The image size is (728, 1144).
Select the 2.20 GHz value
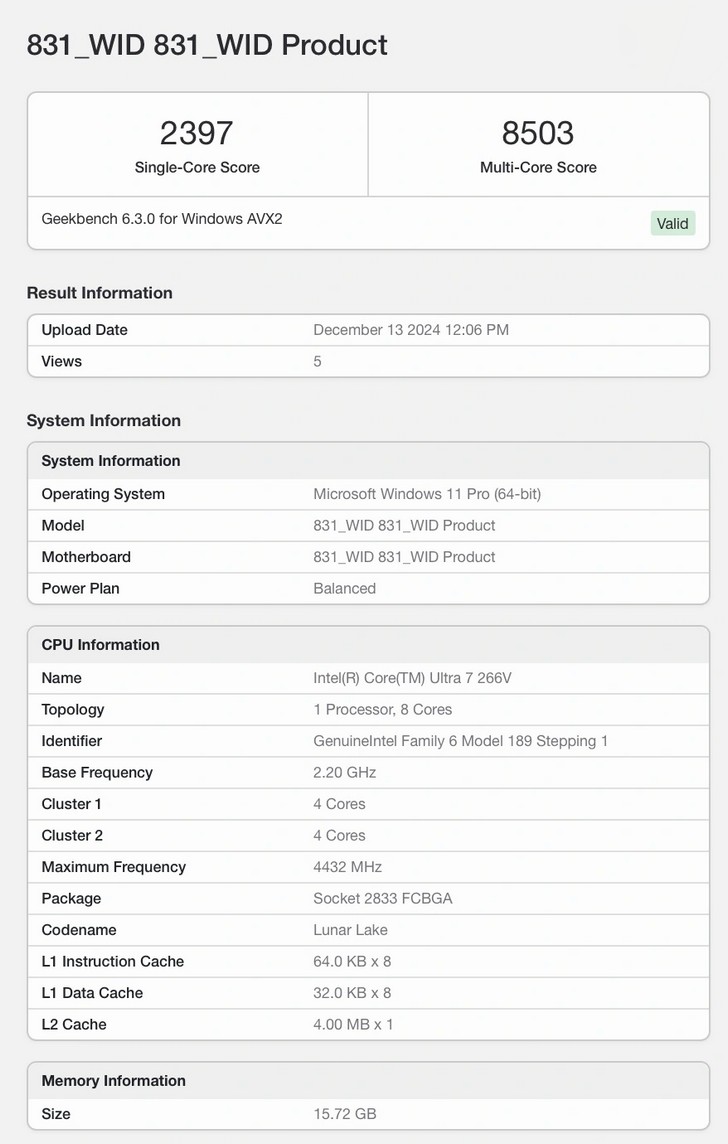point(344,772)
